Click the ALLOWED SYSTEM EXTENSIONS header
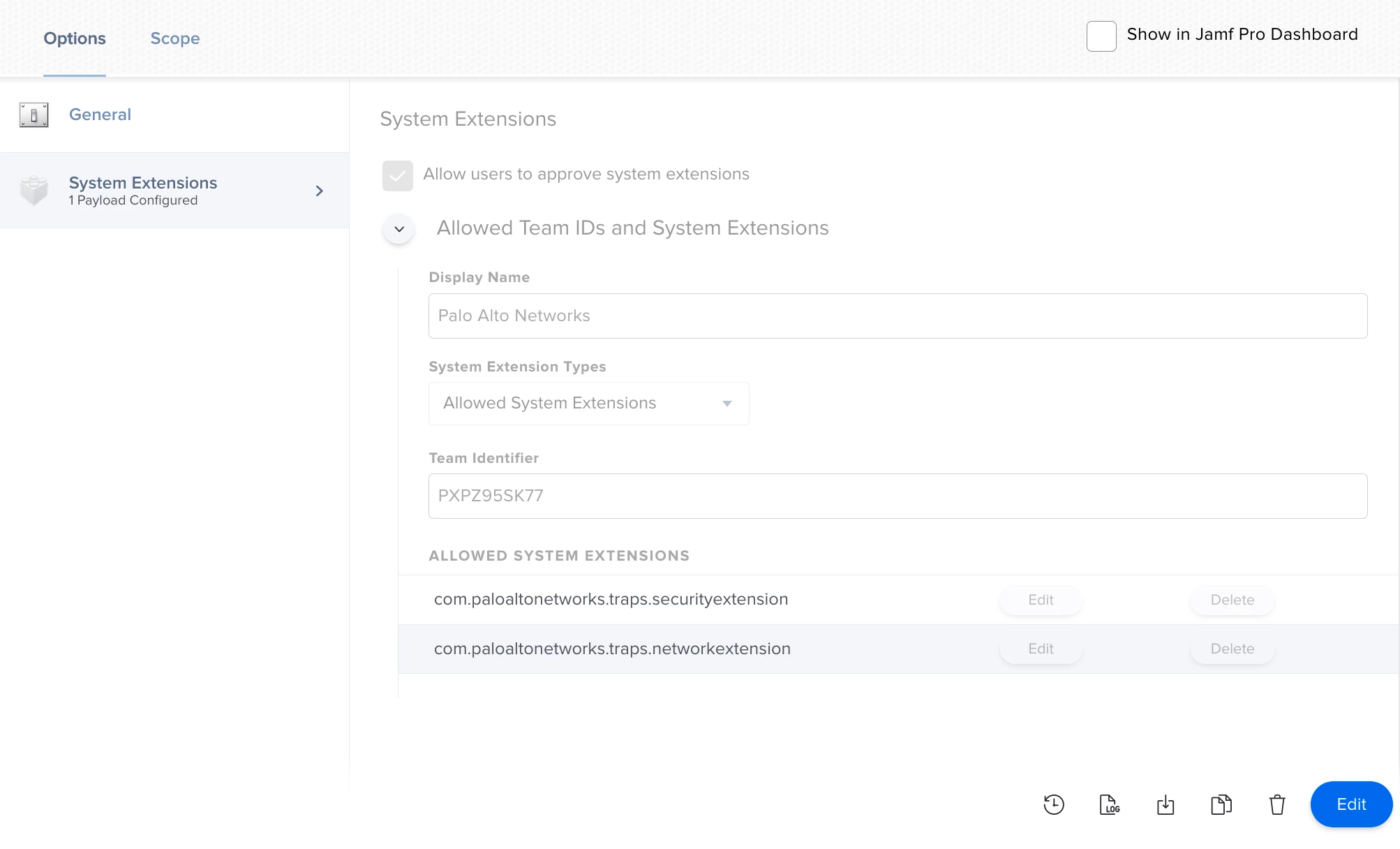The image size is (1400, 849). point(559,556)
